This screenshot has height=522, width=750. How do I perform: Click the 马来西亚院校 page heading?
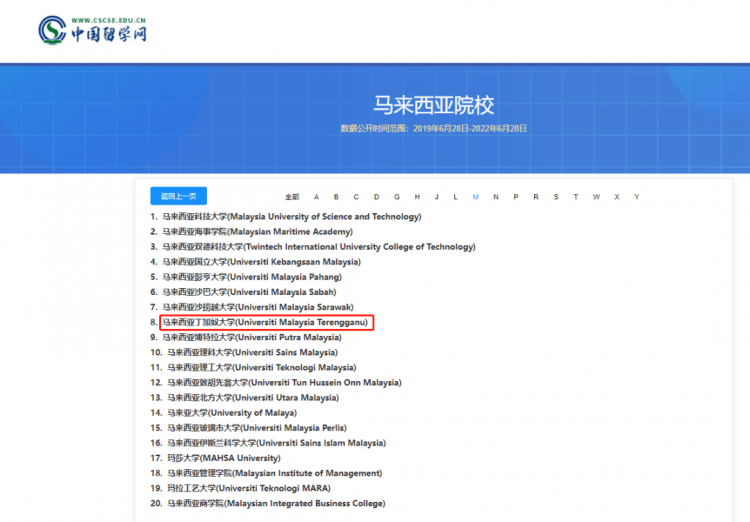433,105
